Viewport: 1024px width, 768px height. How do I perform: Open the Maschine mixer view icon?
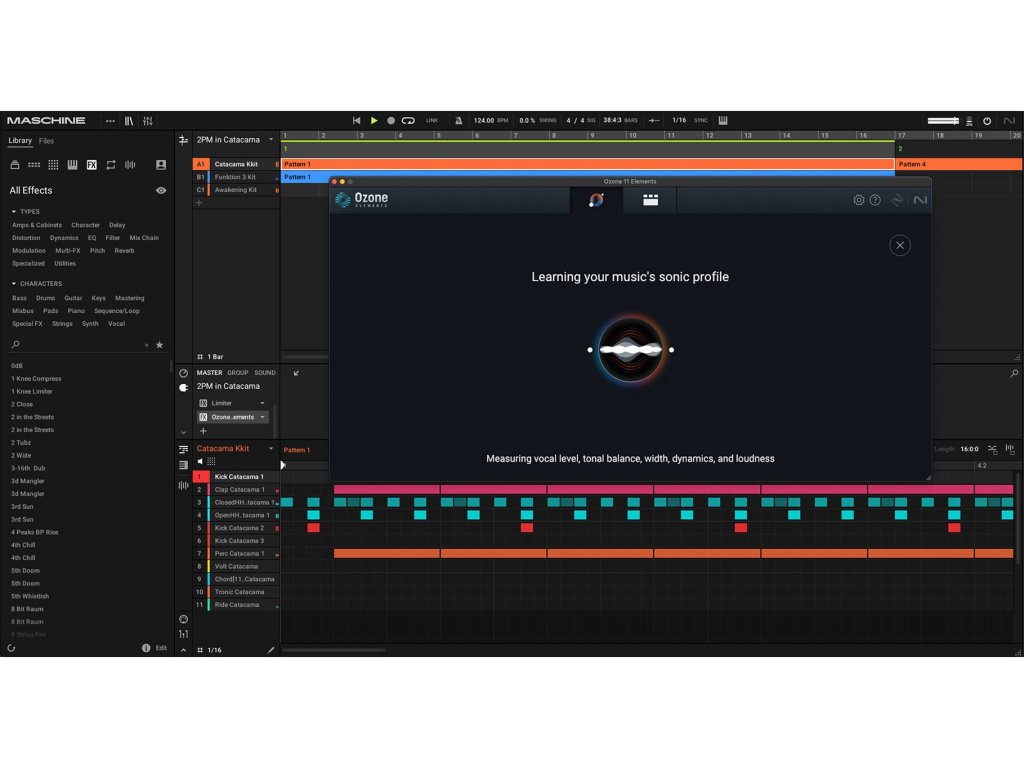(148, 121)
